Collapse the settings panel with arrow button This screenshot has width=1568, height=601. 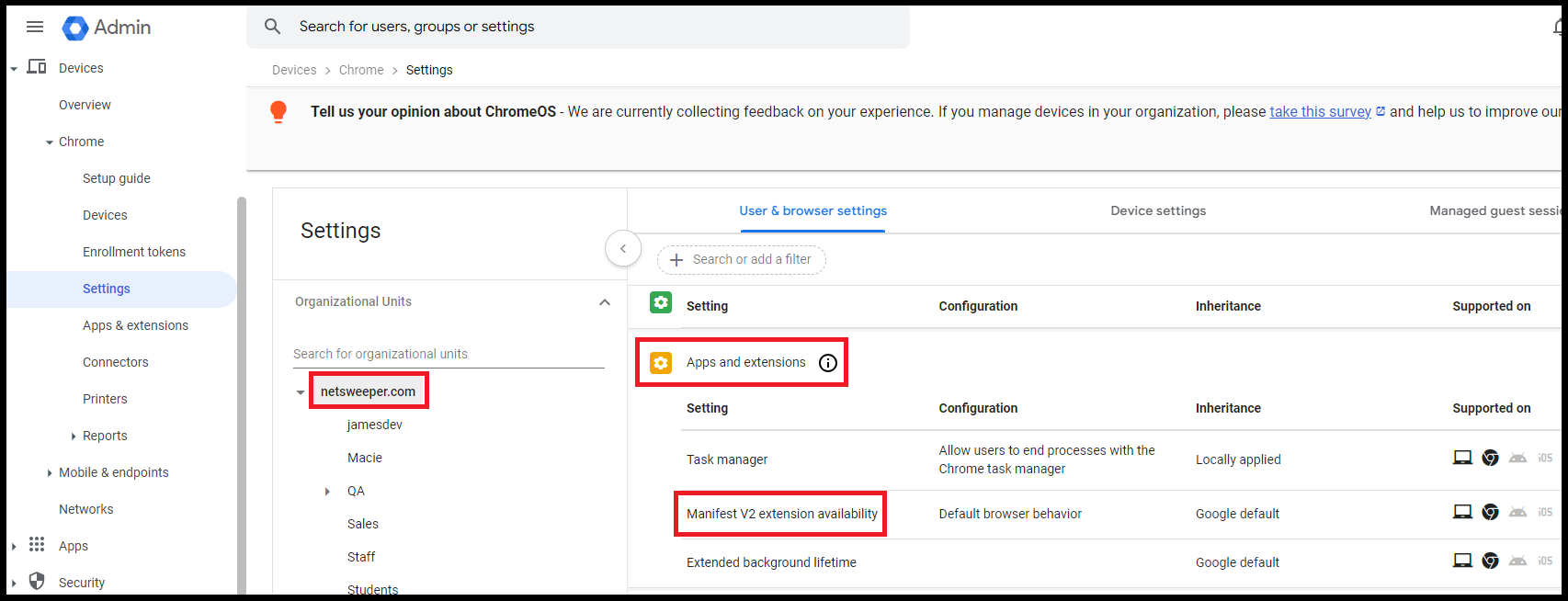point(623,248)
